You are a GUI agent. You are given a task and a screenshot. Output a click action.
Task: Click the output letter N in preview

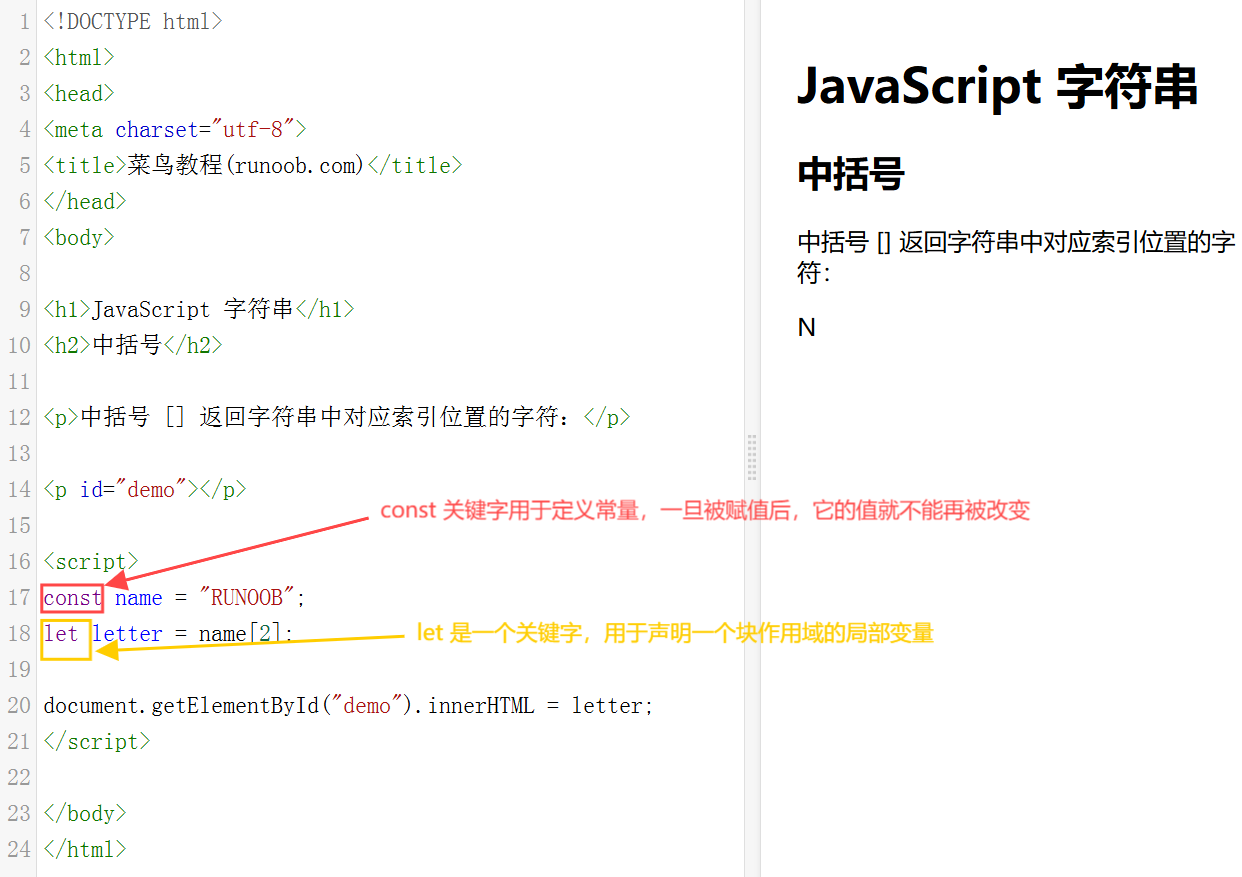pyautogui.click(x=807, y=327)
